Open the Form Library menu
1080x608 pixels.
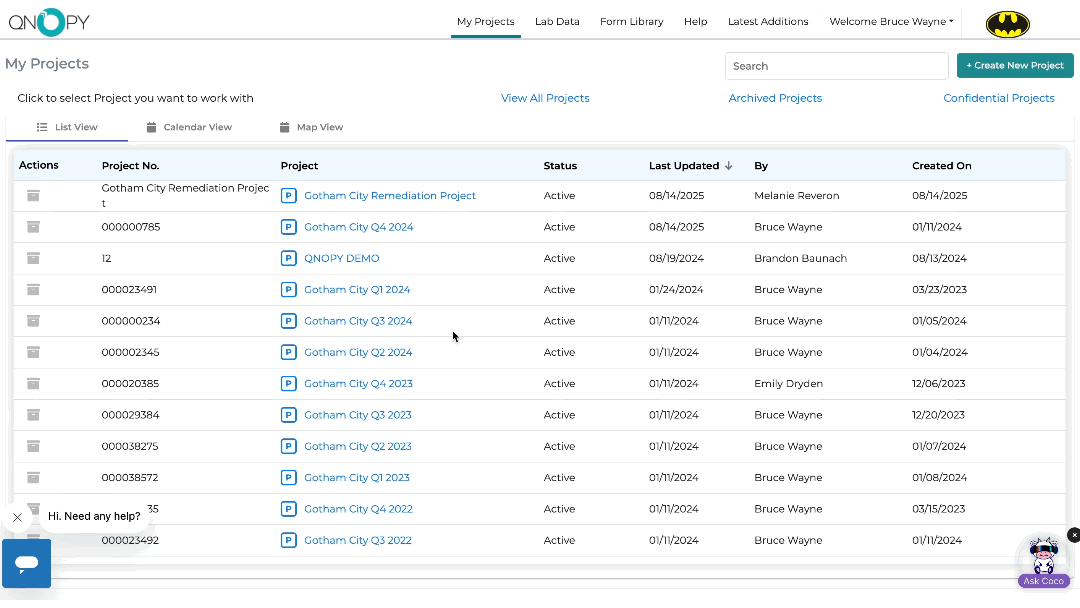pos(632,21)
